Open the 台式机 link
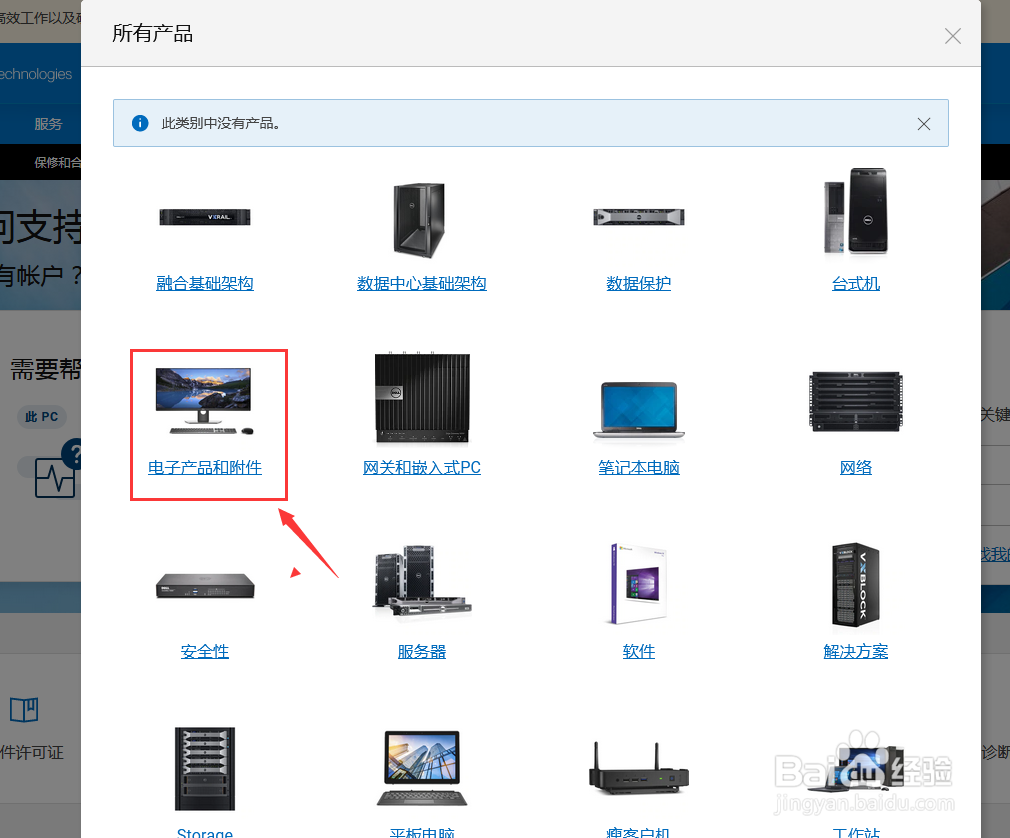 (x=855, y=283)
